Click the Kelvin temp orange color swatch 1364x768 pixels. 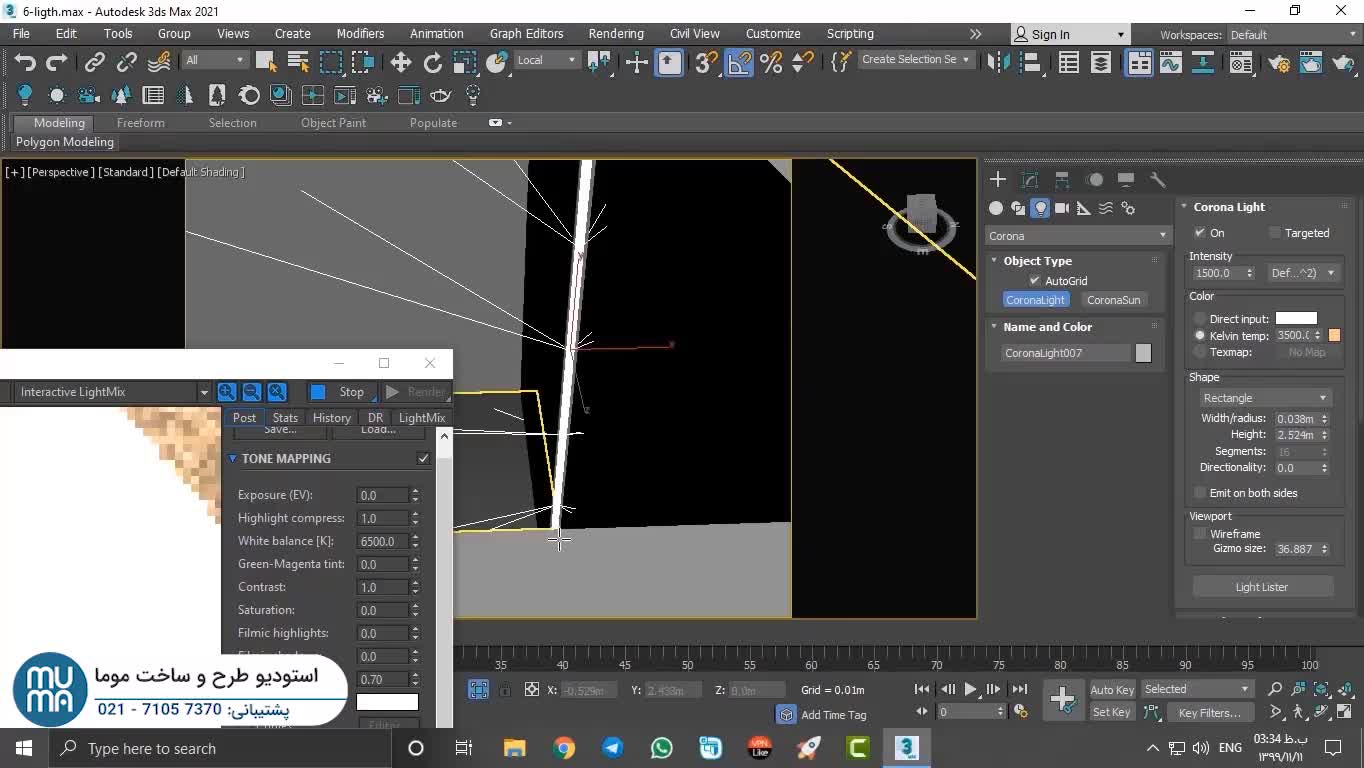pos(1334,336)
